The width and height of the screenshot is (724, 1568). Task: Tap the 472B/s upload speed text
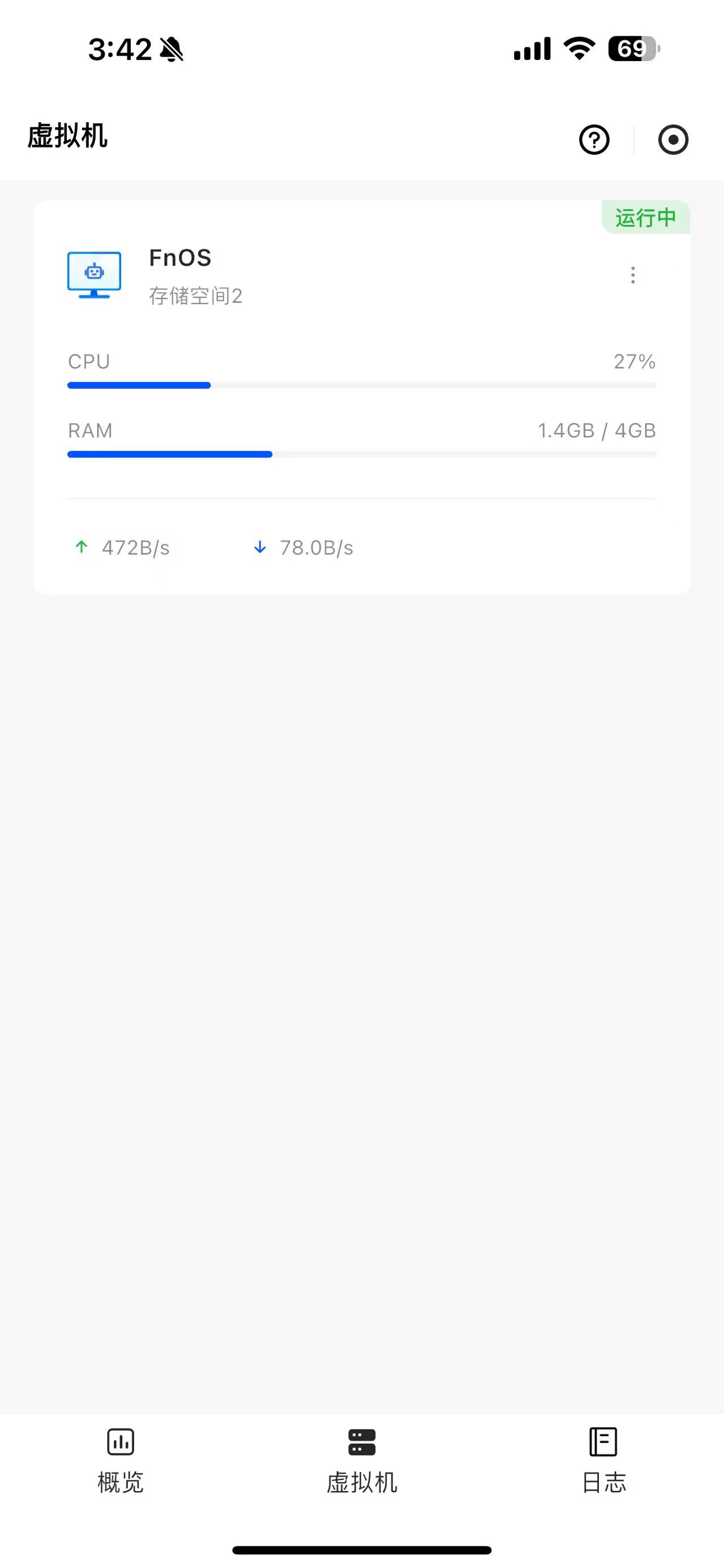[x=136, y=547]
